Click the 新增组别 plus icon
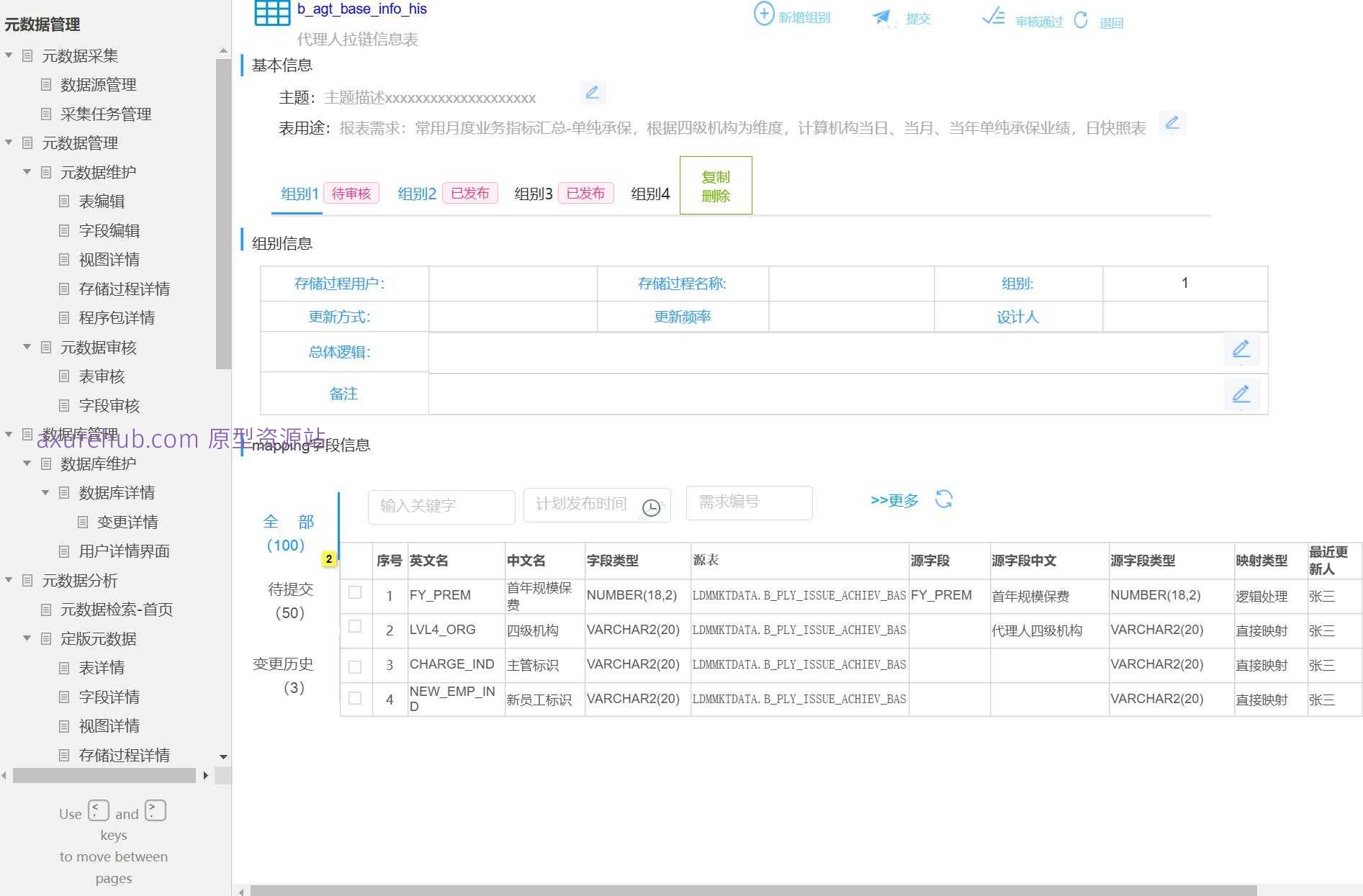This screenshot has height=896, width=1363. (763, 13)
